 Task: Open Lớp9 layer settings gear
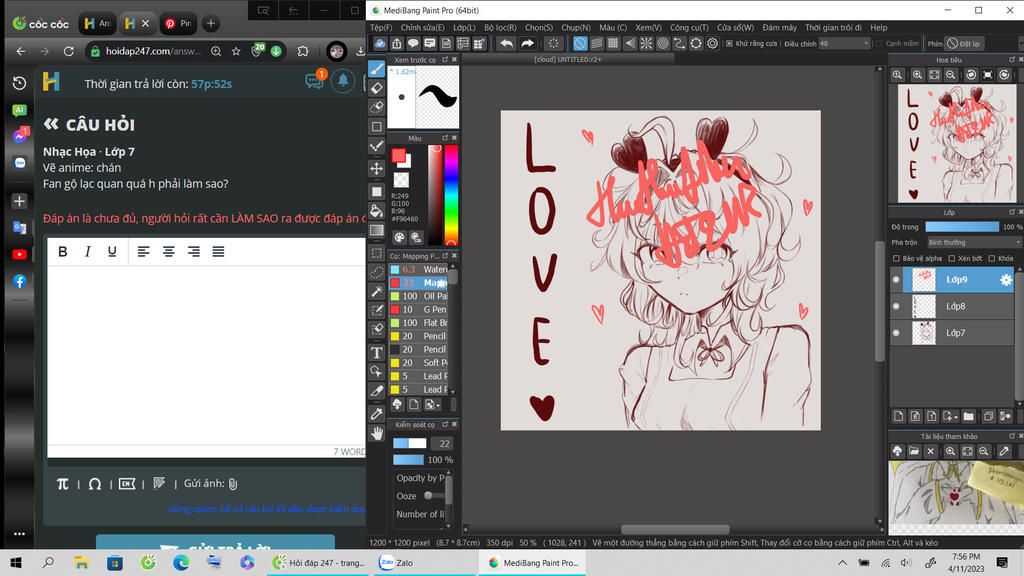click(x=1006, y=280)
